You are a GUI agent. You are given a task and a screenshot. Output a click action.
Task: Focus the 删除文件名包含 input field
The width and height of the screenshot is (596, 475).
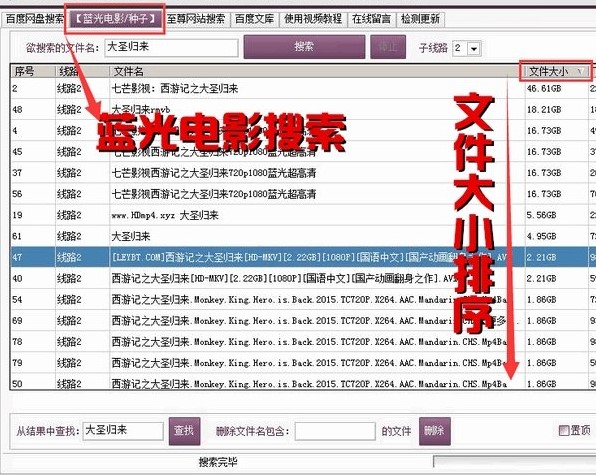point(335,431)
